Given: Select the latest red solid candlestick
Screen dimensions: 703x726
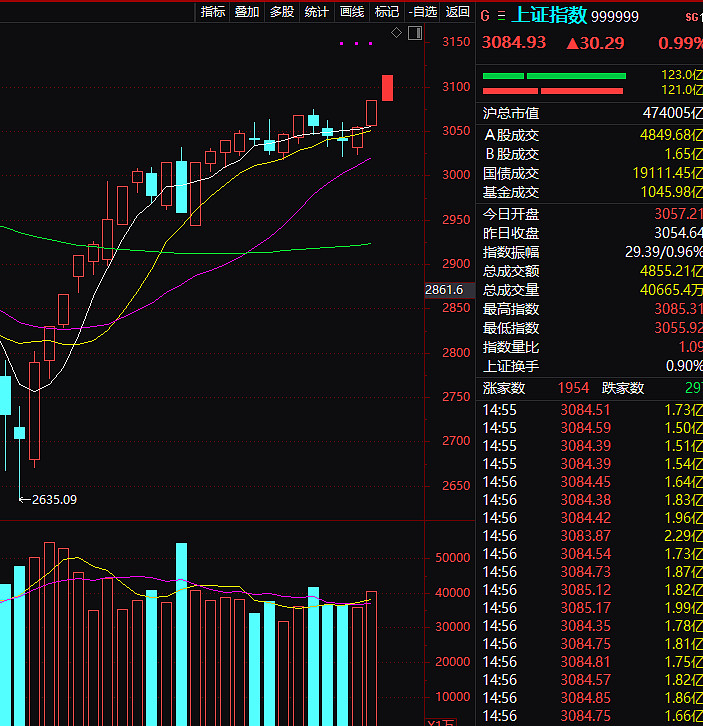Looking at the screenshot, I should (x=387, y=88).
